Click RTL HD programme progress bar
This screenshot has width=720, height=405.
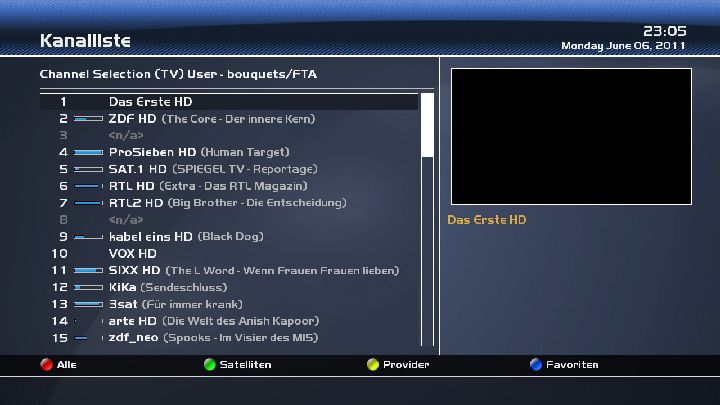(x=89, y=186)
